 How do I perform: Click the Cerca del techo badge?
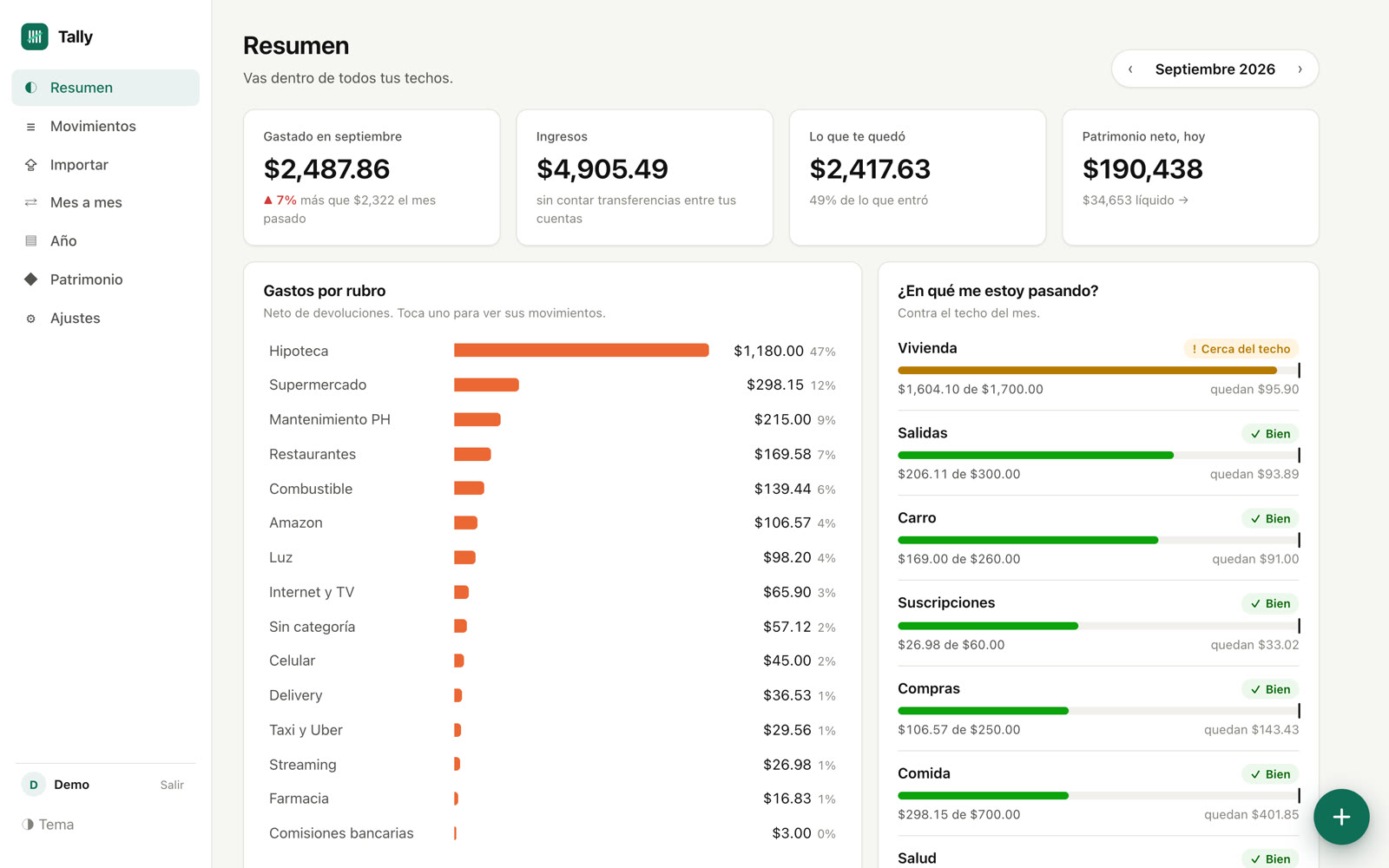[x=1241, y=349]
